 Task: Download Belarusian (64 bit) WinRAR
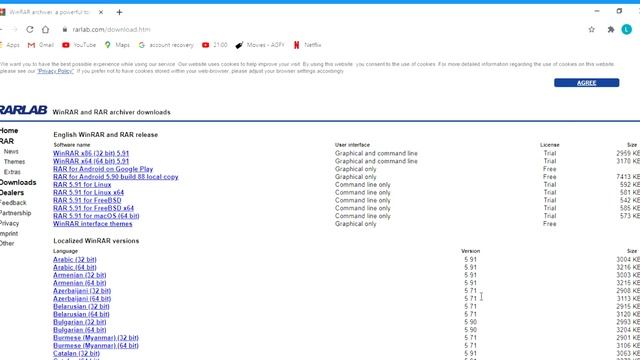click(x=81, y=314)
